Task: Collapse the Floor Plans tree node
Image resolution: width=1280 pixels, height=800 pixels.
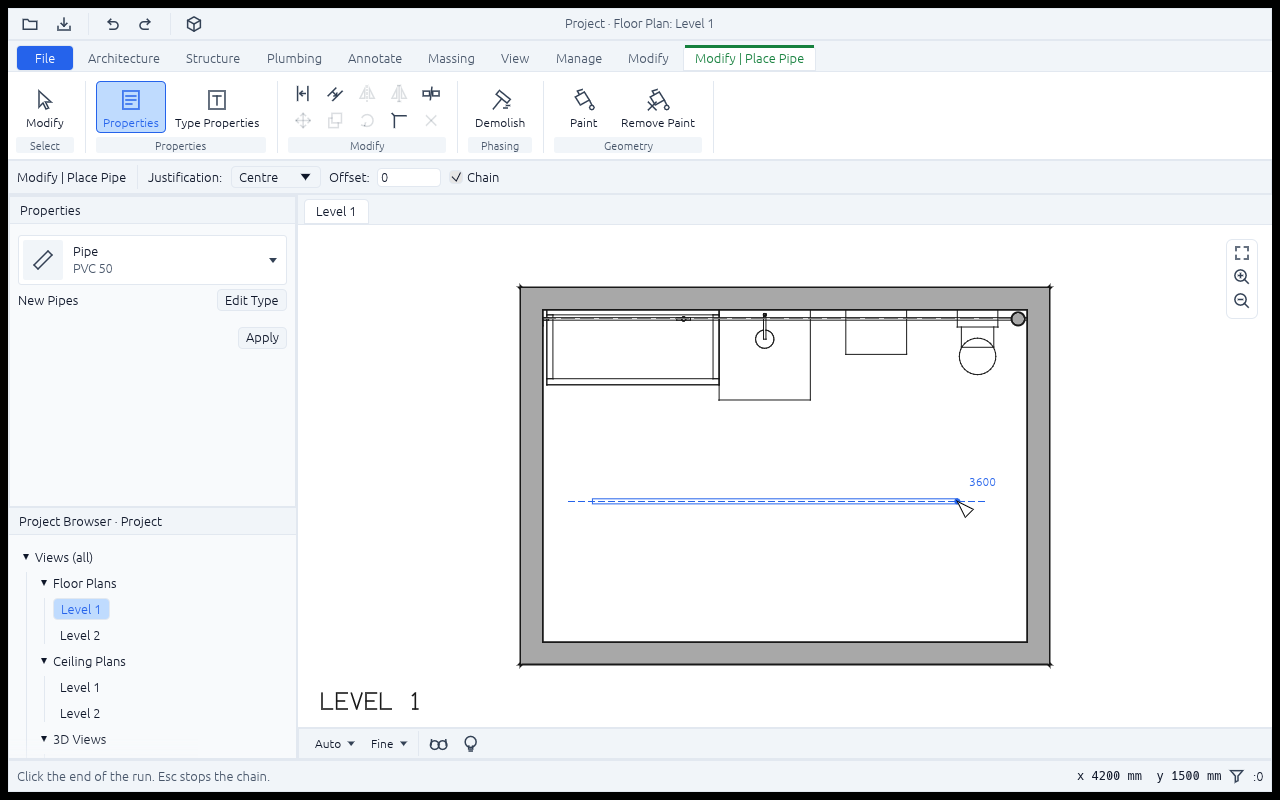Action: pos(44,583)
